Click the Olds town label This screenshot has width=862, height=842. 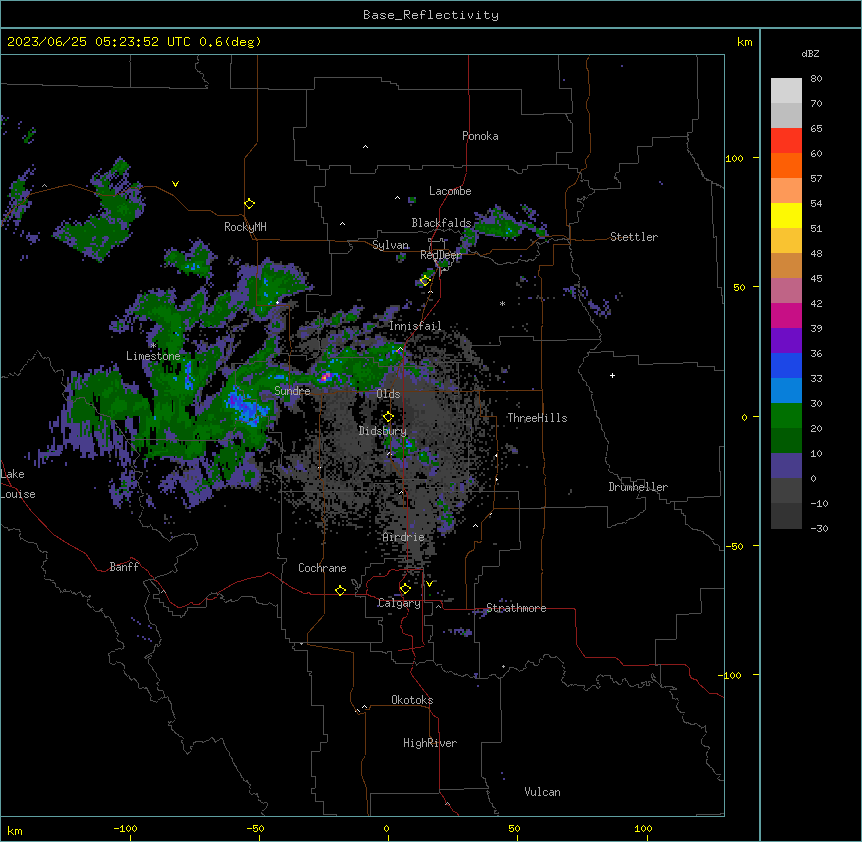tap(388, 394)
